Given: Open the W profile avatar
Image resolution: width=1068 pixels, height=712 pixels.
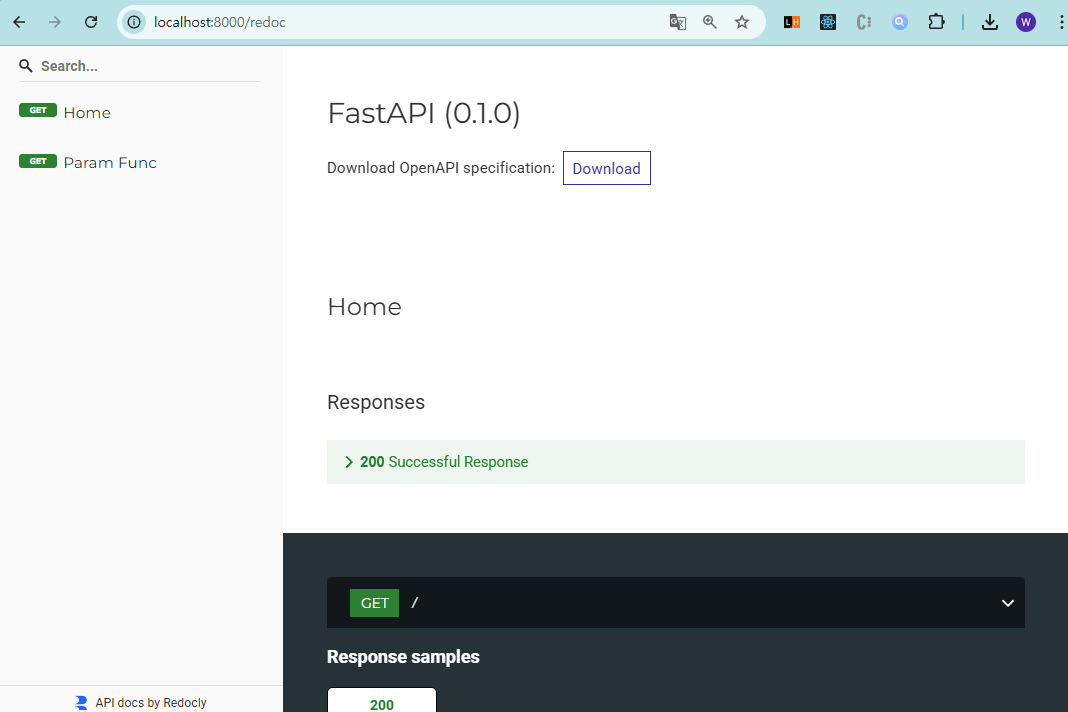Looking at the screenshot, I should click(1026, 22).
